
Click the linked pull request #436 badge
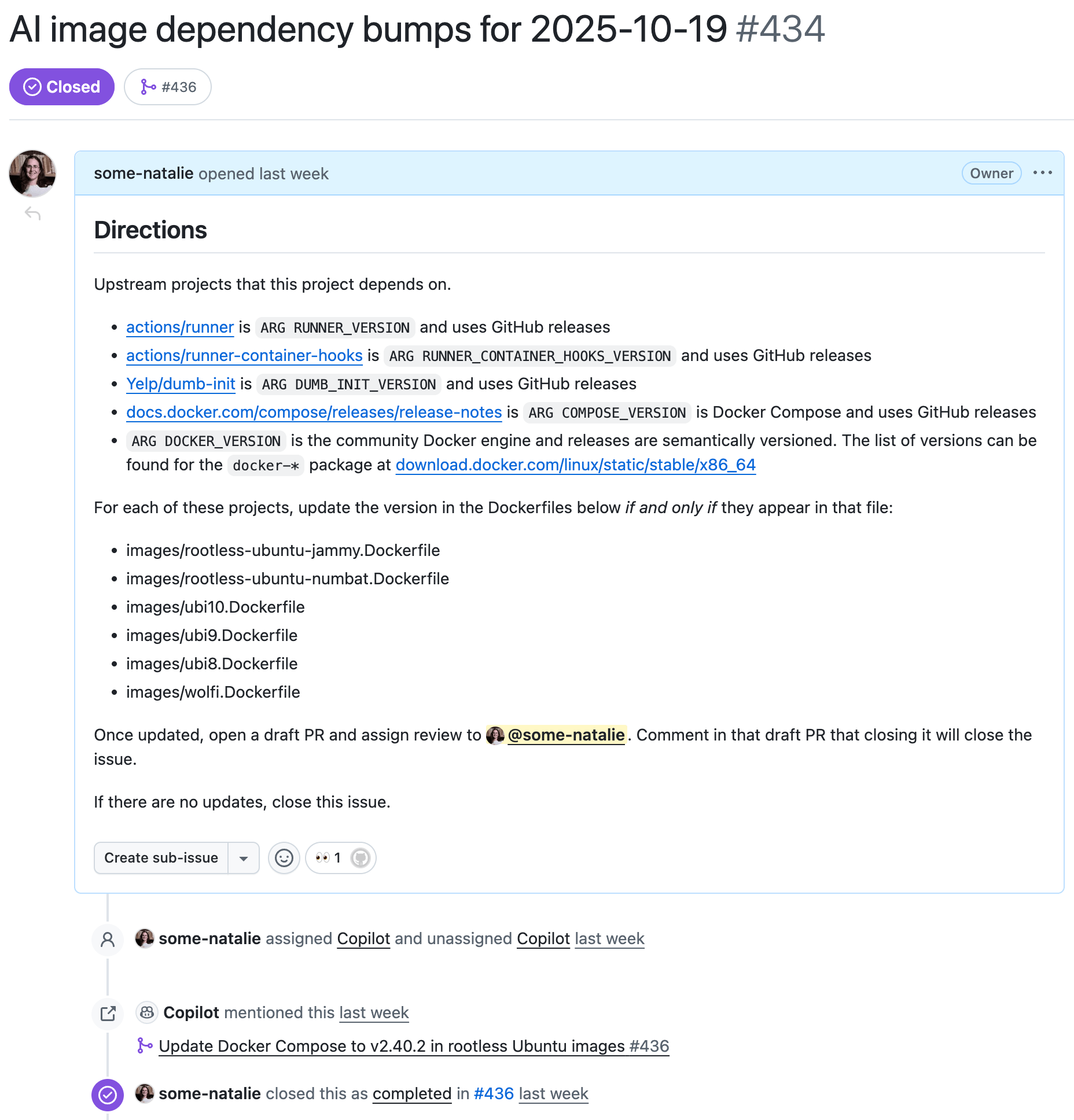click(168, 87)
